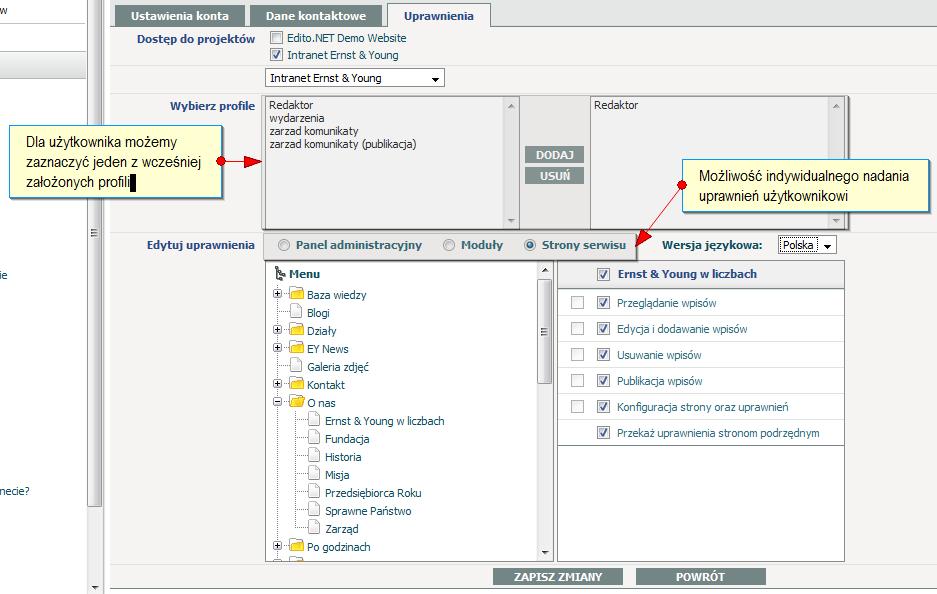Select Redaktor in the available profiles list
The image size is (937, 594).
tap(291, 105)
